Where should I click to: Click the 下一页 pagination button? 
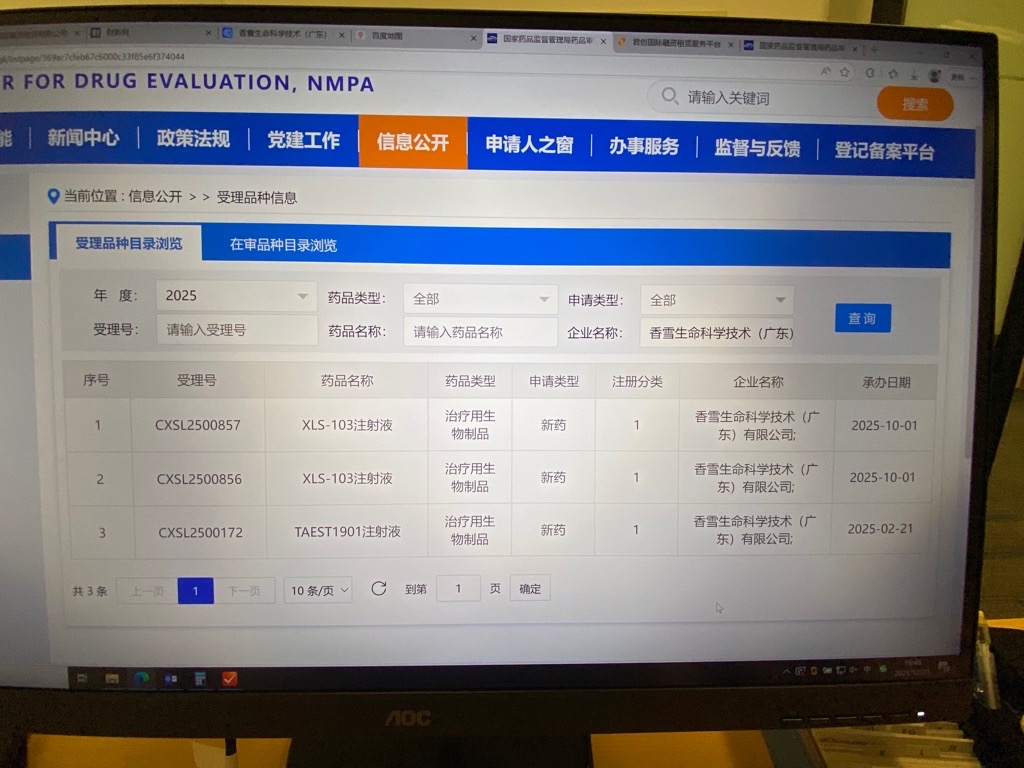point(244,591)
